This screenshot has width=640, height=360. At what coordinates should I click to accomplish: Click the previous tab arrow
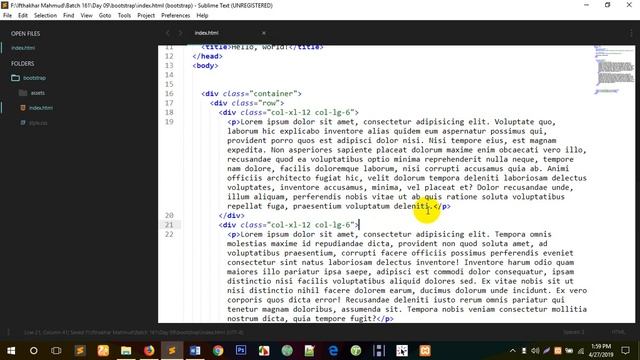168,33
